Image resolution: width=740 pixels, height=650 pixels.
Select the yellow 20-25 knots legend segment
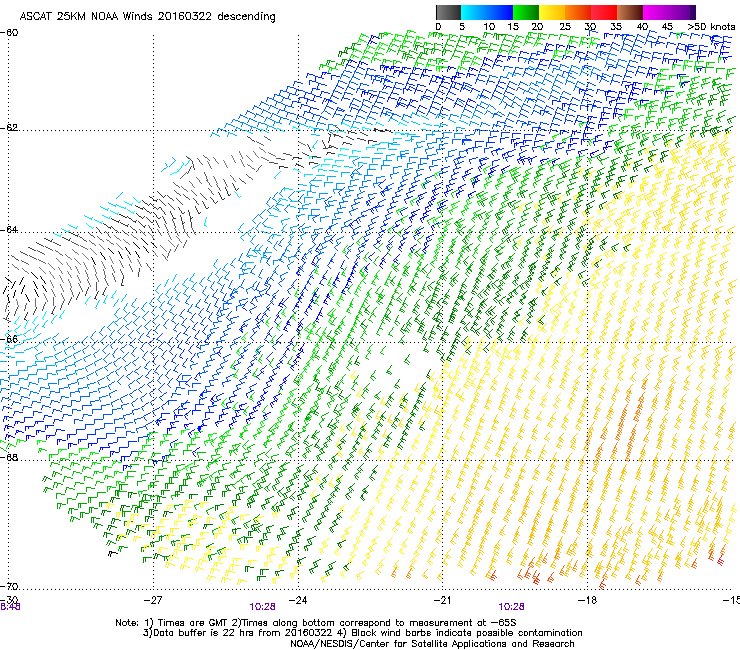[x=552, y=12]
